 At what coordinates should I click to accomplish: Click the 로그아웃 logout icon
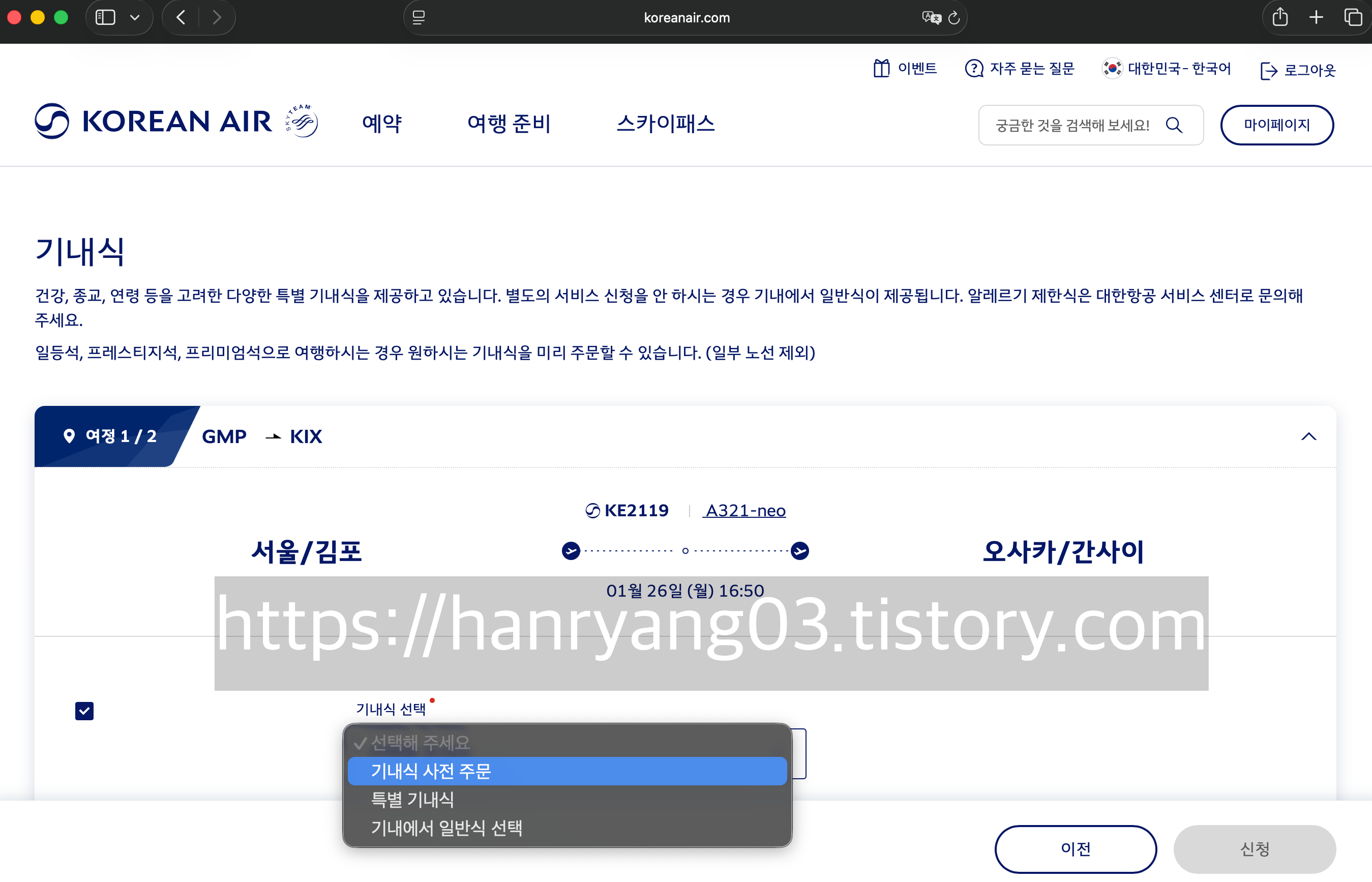(x=1268, y=71)
